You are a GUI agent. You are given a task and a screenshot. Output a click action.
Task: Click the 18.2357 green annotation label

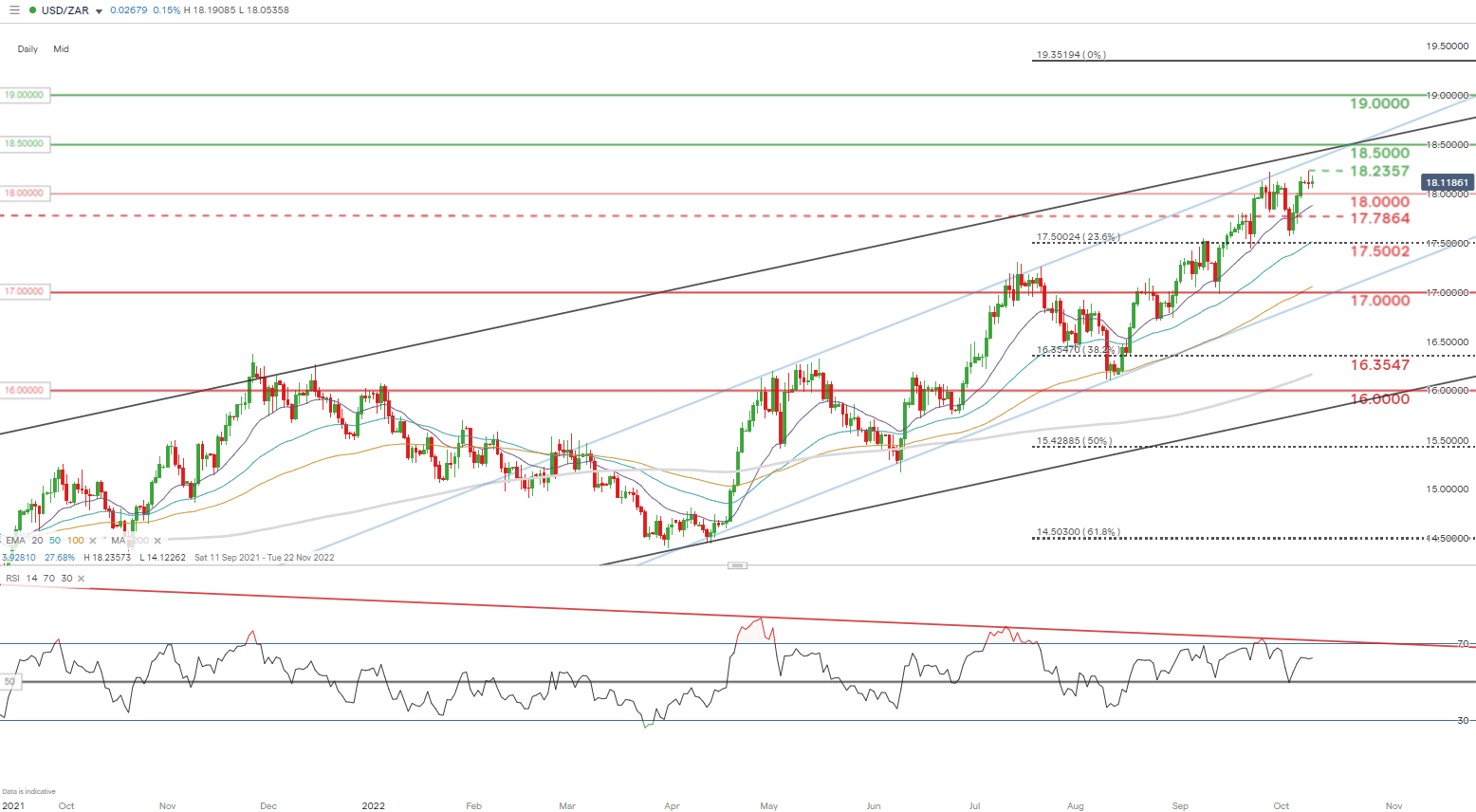(x=1379, y=171)
